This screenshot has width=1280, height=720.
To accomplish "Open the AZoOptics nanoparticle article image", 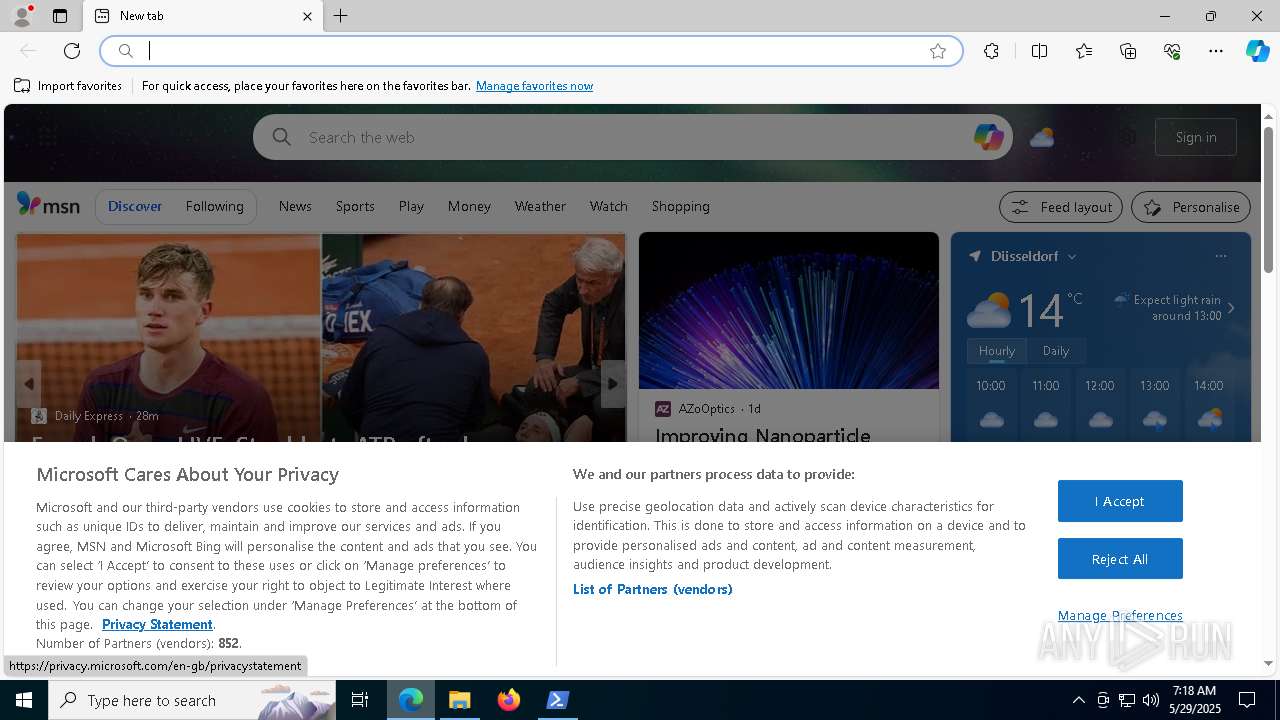I will (x=789, y=311).
